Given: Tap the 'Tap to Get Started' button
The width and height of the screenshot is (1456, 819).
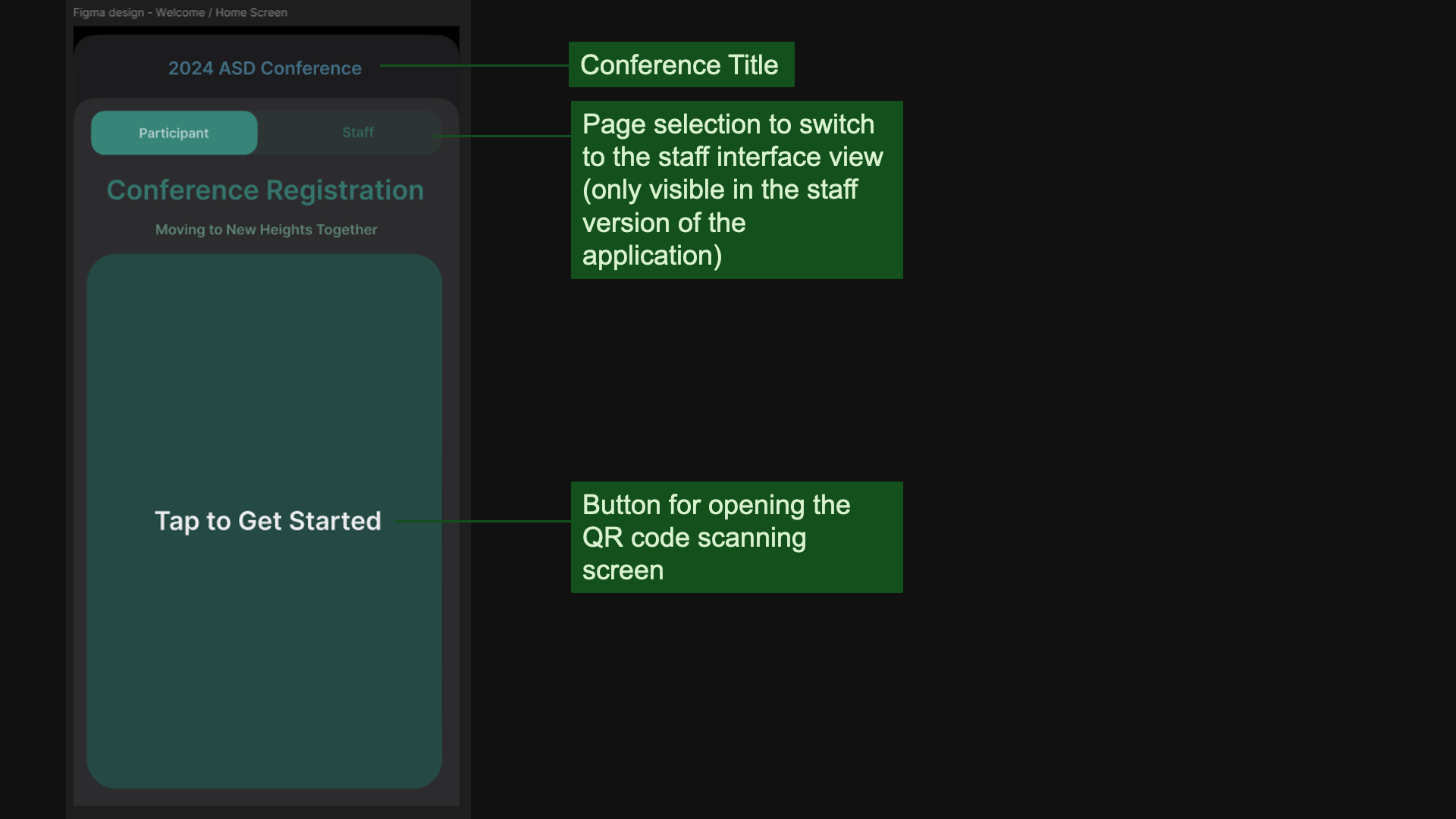Looking at the screenshot, I should tap(266, 521).
